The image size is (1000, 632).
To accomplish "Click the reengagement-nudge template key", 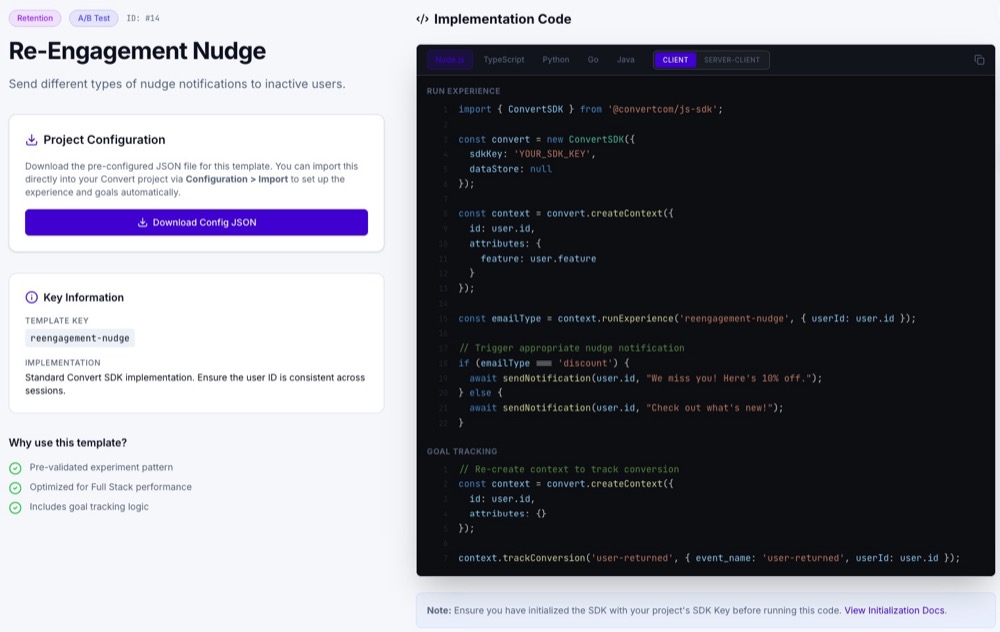I will pos(80,338).
